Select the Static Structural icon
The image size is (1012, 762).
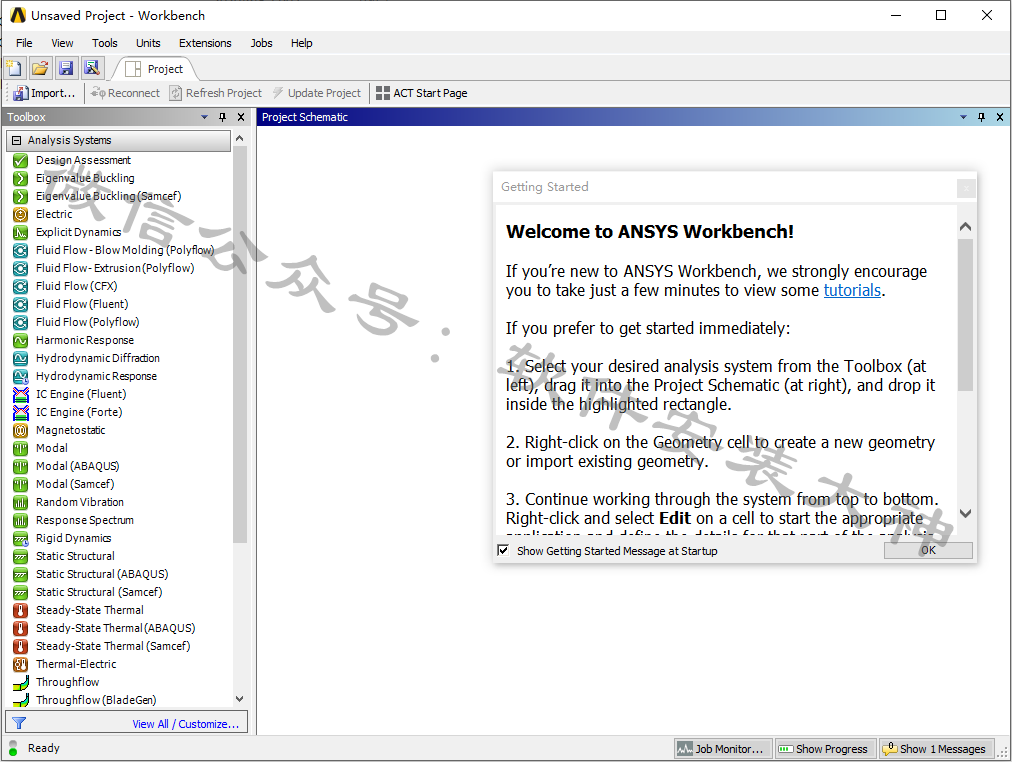(x=21, y=556)
